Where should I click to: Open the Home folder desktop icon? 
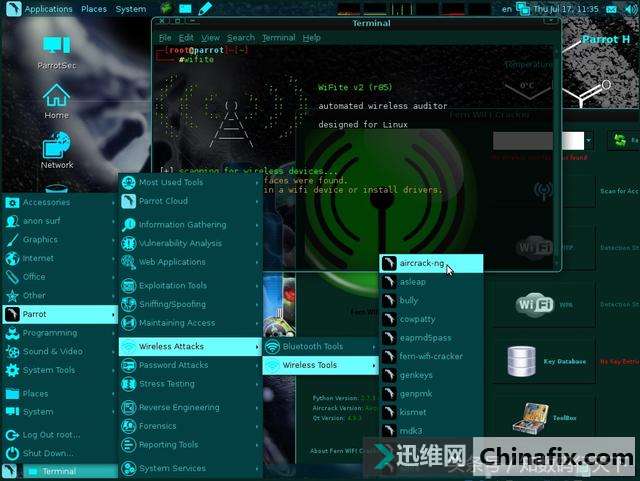(56, 98)
